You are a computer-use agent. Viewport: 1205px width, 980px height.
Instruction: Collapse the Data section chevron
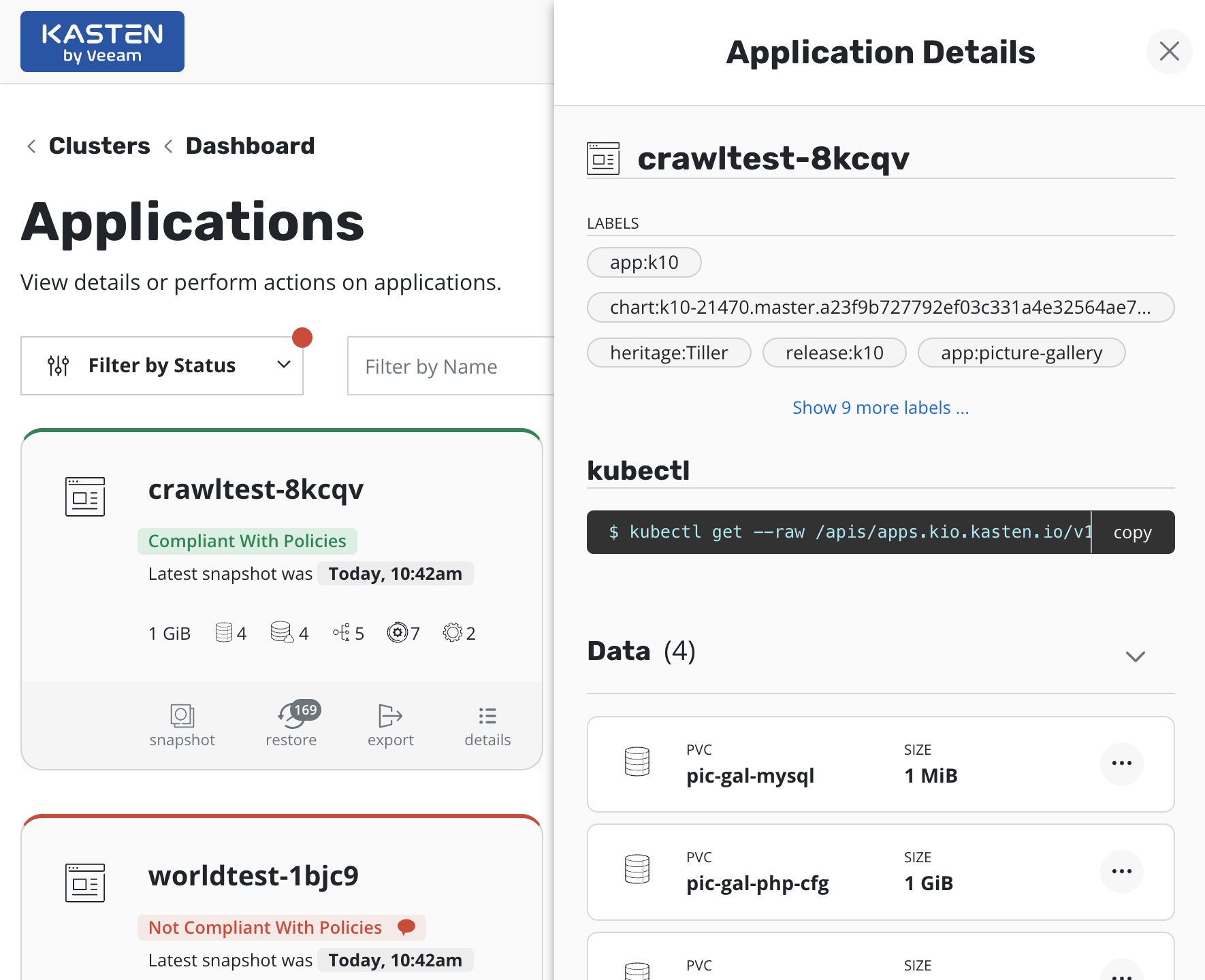tap(1135, 656)
